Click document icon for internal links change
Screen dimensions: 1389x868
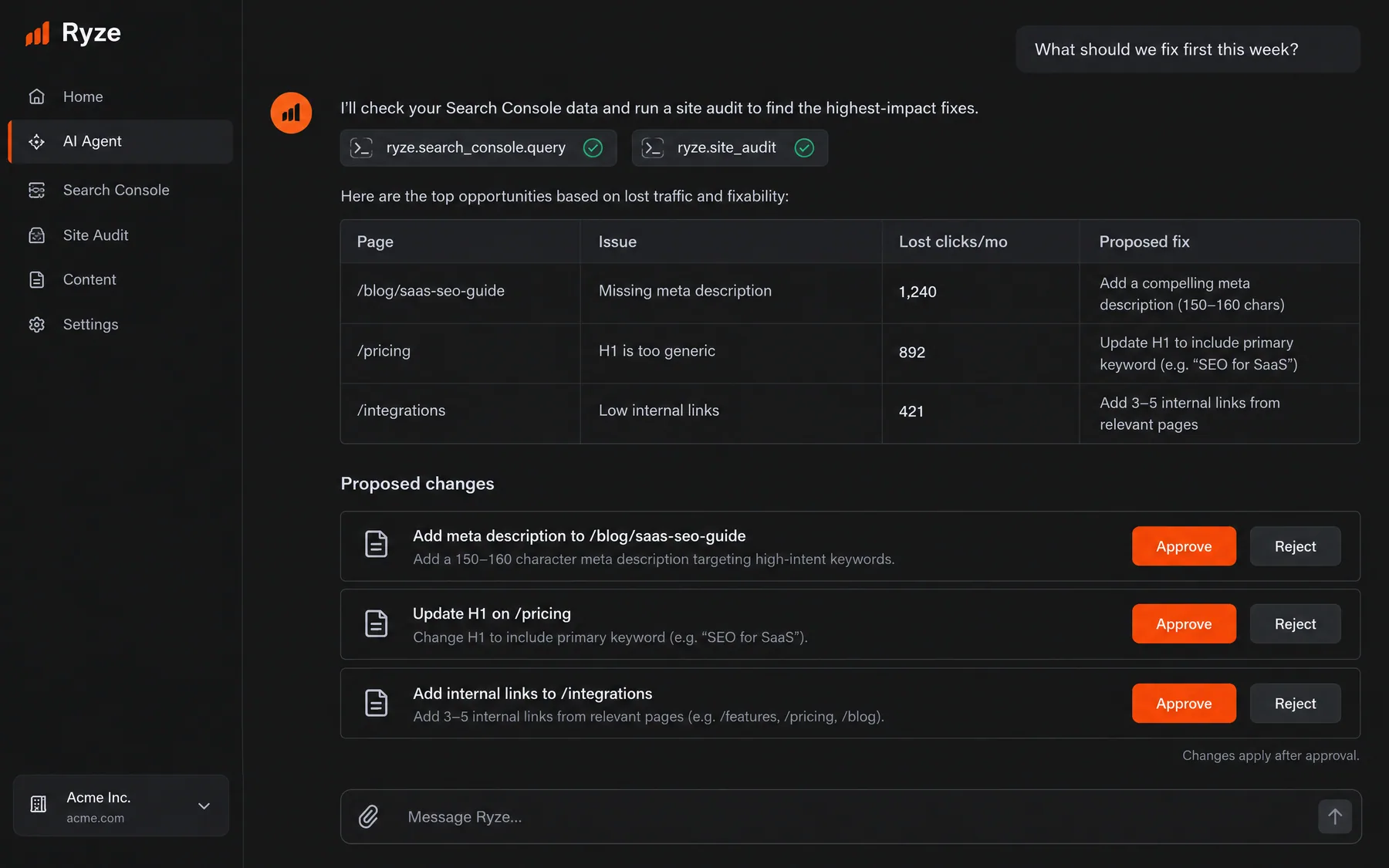pos(377,703)
